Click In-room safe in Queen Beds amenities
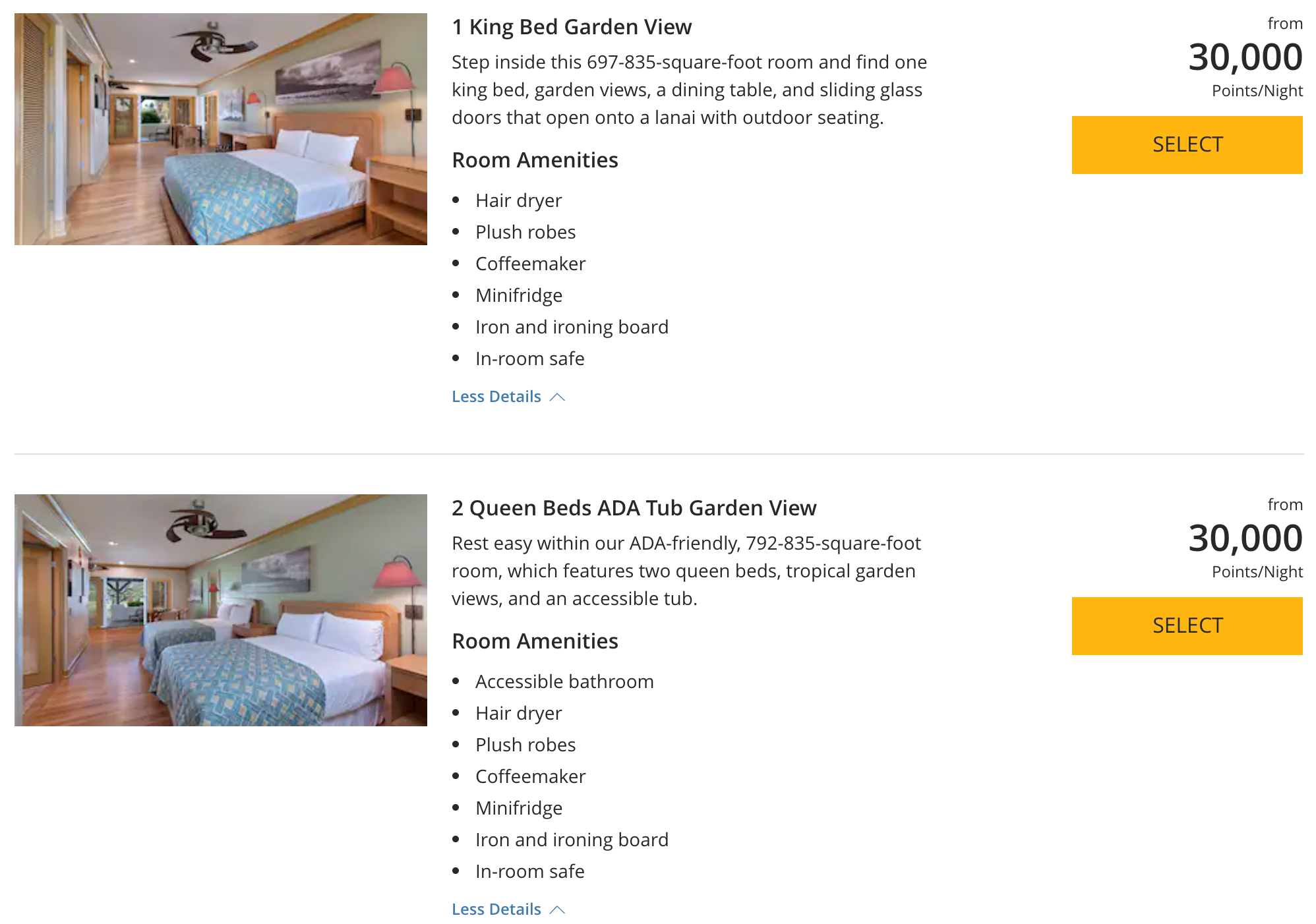1316x924 pixels. click(x=529, y=871)
